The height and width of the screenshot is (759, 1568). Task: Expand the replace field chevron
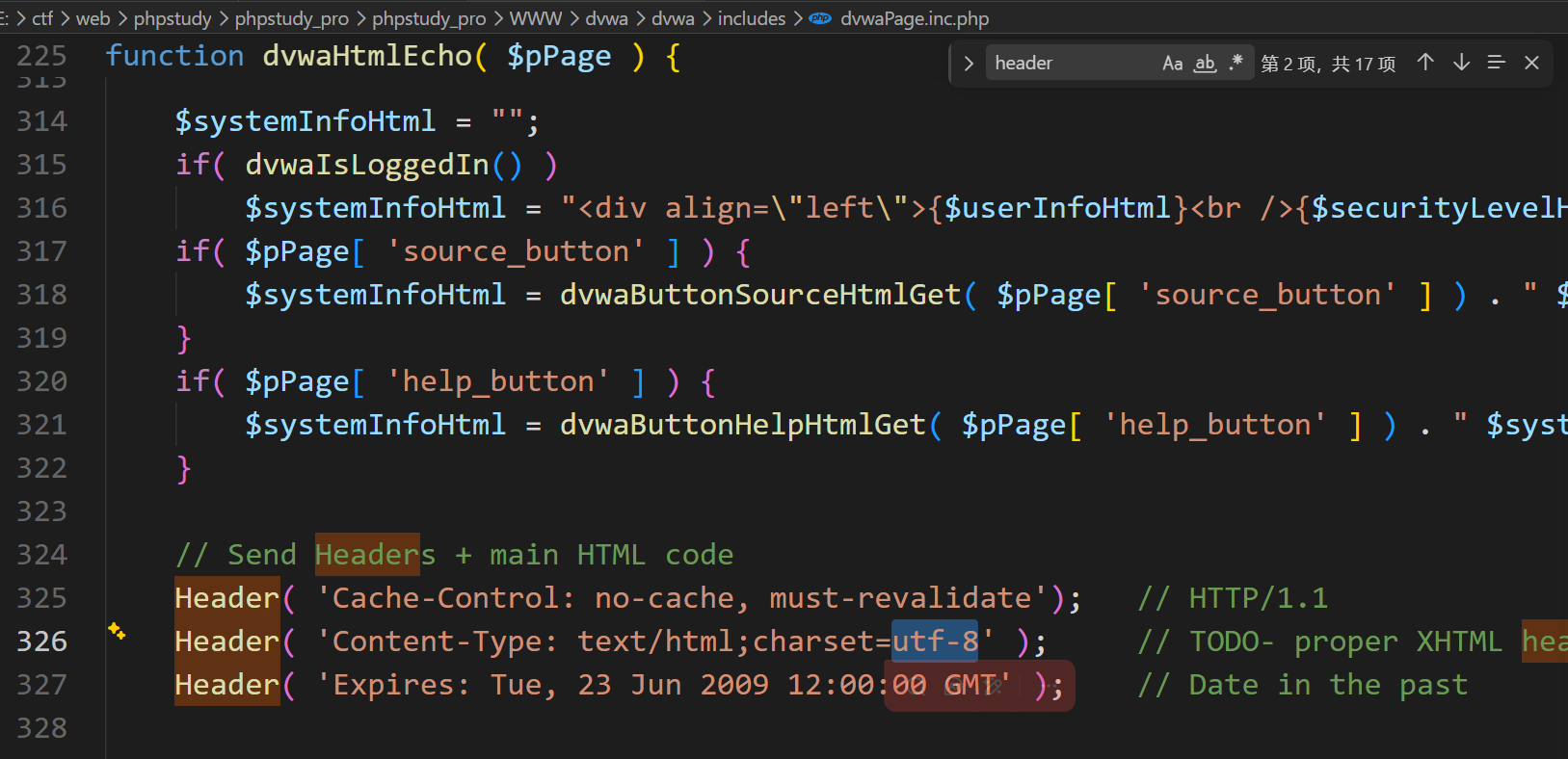pos(969,64)
